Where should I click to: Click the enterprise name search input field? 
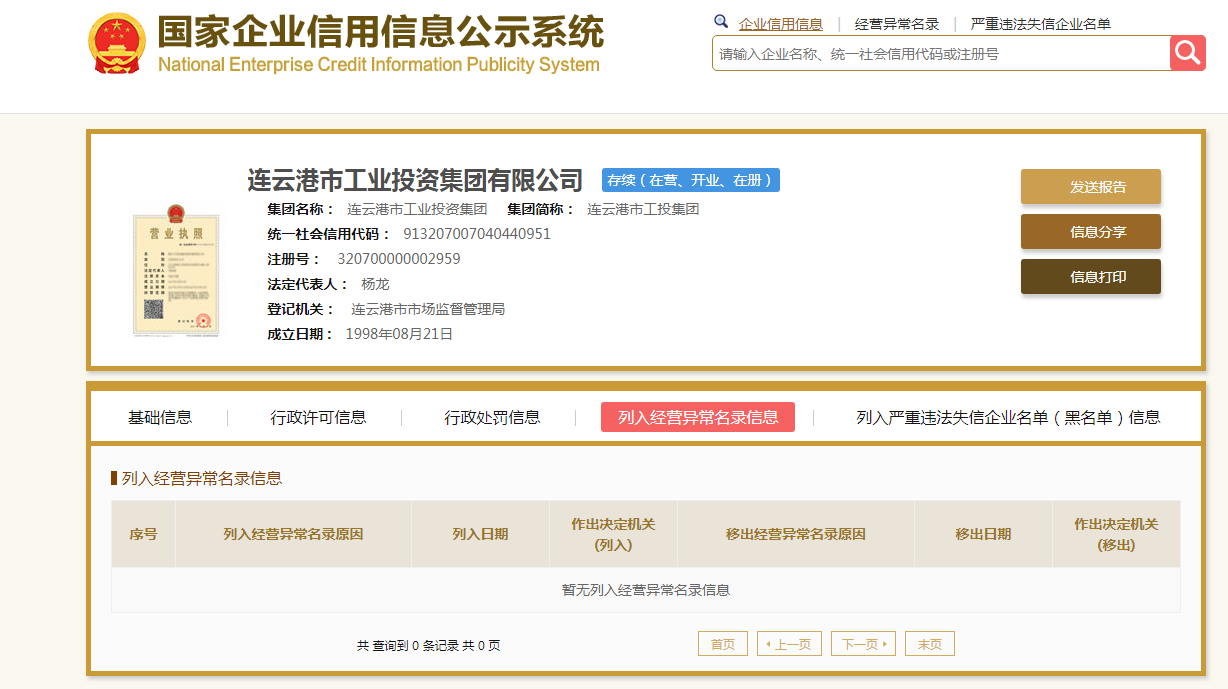point(940,54)
